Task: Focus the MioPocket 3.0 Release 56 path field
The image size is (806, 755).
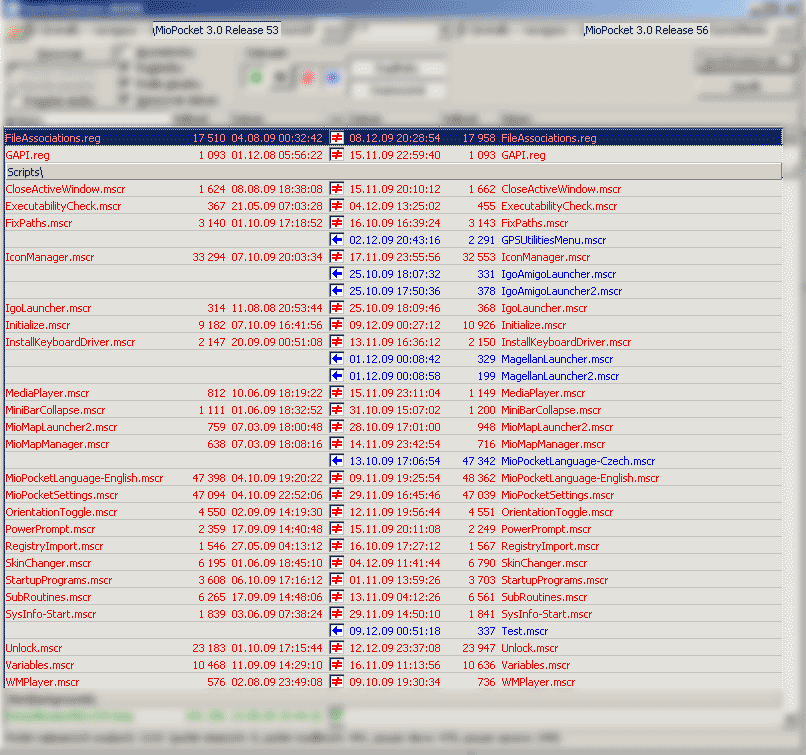Action: click(x=646, y=30)
